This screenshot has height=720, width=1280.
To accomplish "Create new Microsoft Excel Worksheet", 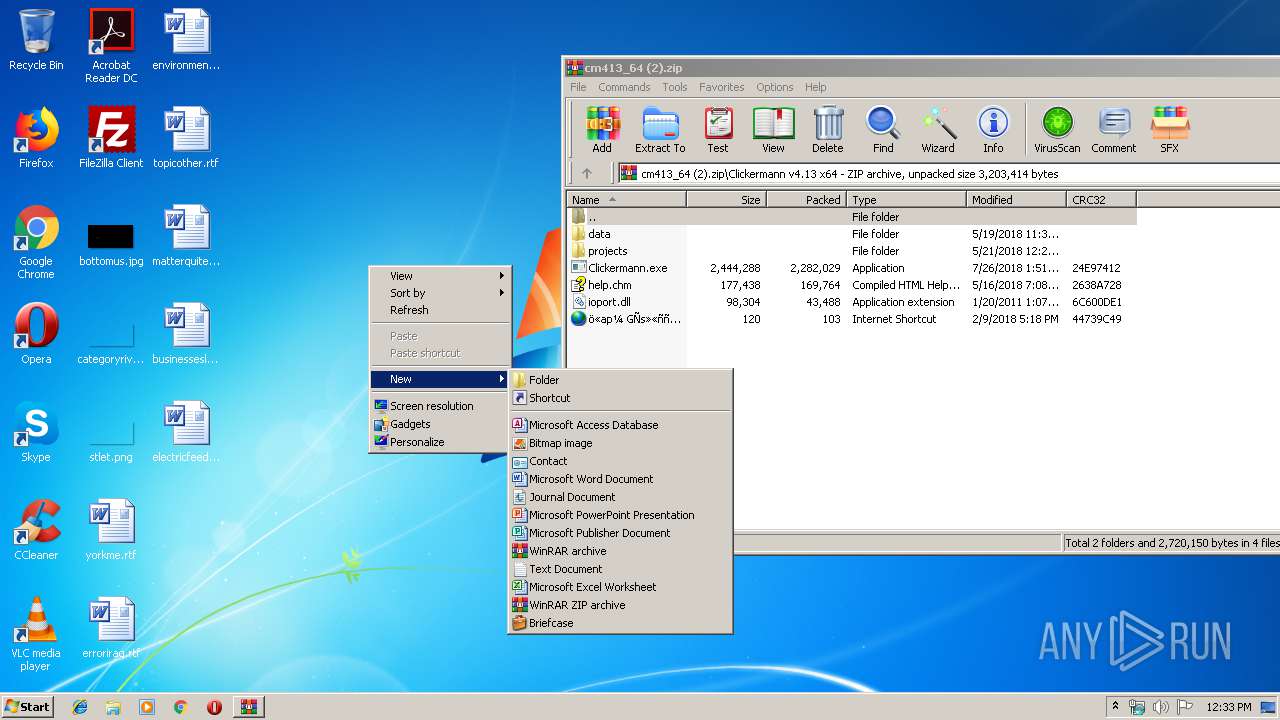I will pos(620,587).
